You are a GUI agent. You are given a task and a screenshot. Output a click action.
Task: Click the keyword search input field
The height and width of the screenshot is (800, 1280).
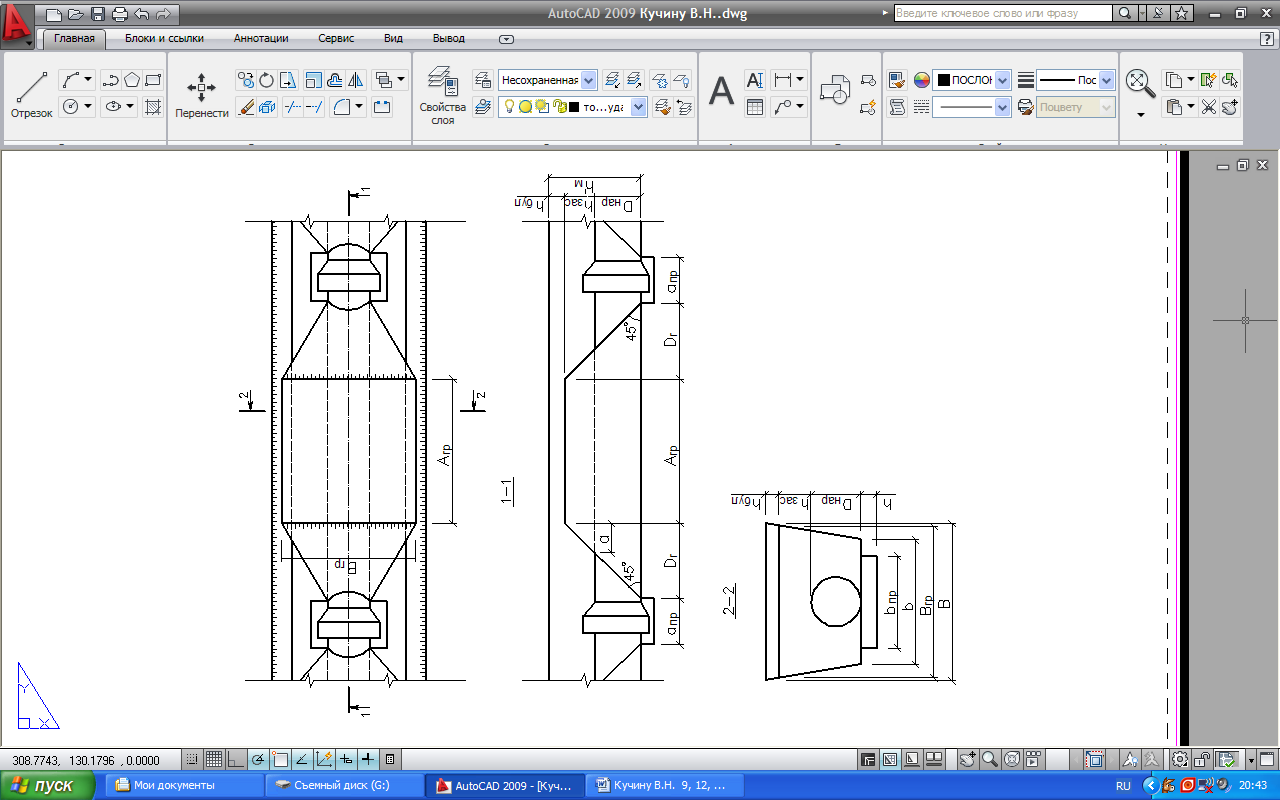click(x=1001, y=13)
